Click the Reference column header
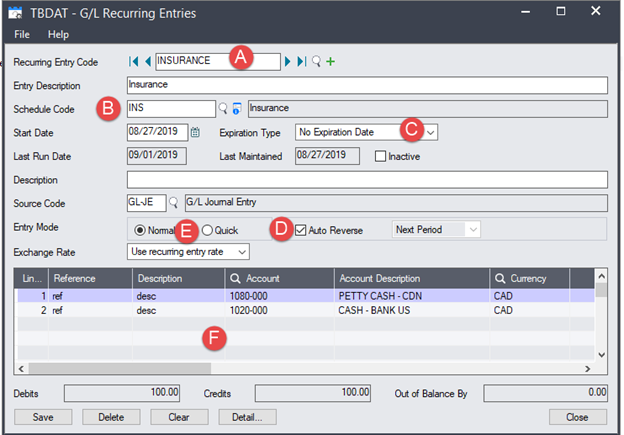 pos(90,278)
